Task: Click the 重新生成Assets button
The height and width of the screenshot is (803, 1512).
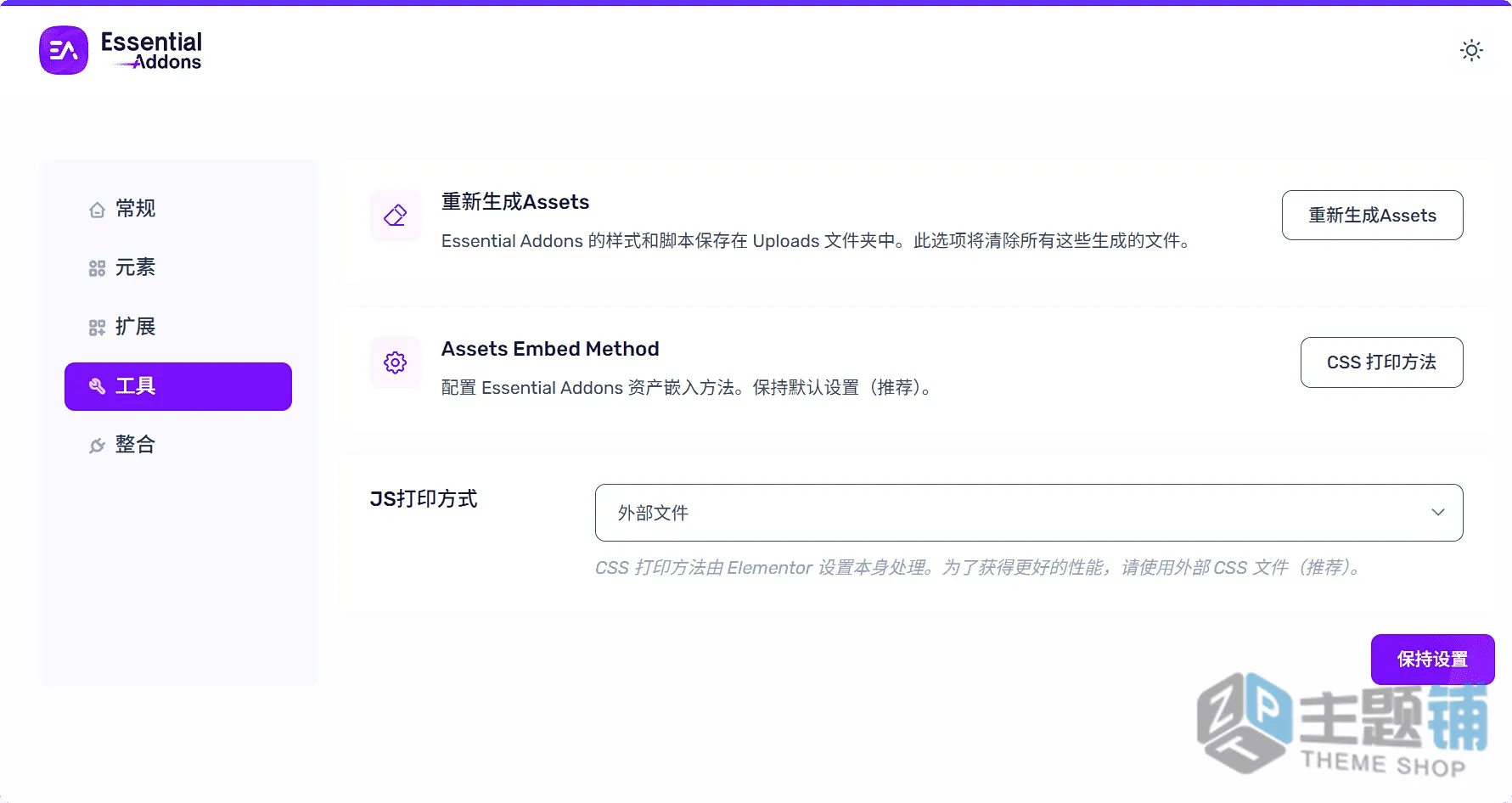Action: coord(1372,216)
